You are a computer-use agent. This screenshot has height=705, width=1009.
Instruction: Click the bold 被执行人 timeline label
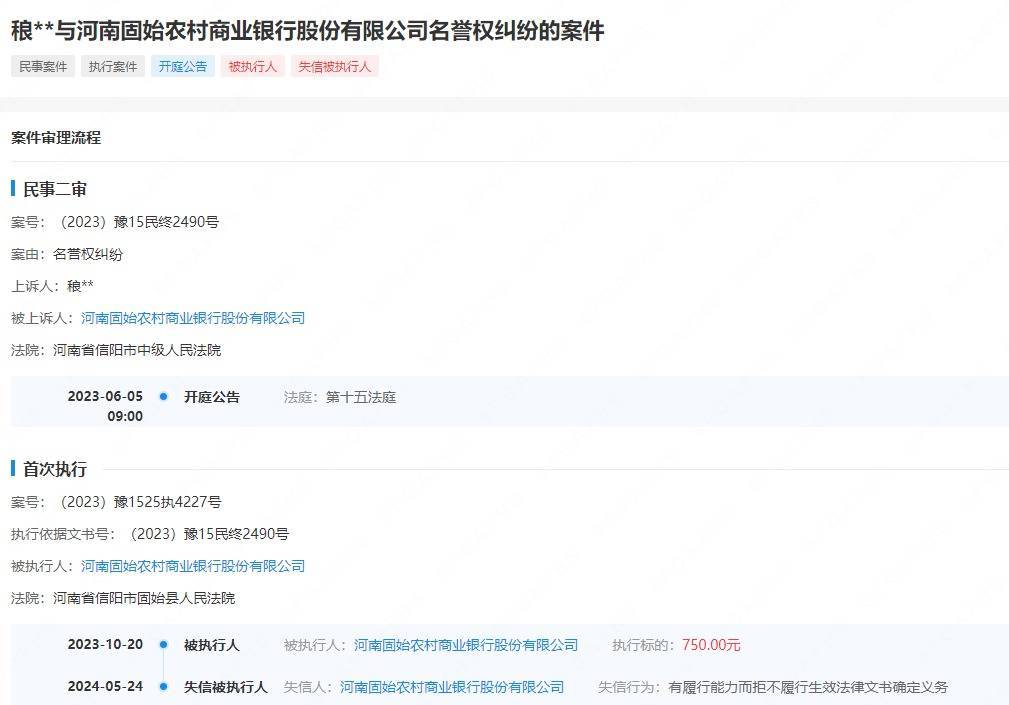pos(212,645)
